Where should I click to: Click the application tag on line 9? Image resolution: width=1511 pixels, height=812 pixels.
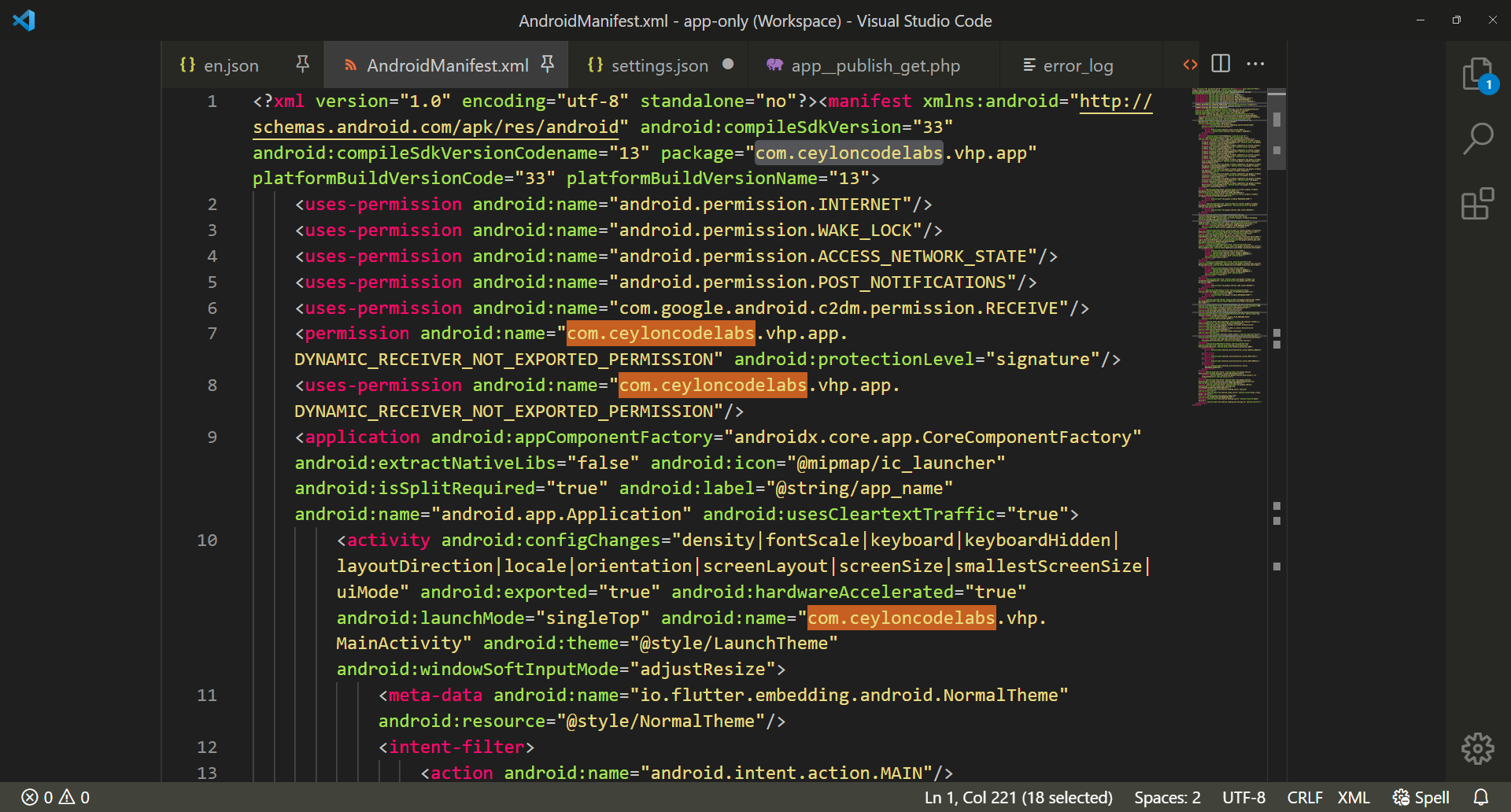pyautogui.click(x=362, y=437)
